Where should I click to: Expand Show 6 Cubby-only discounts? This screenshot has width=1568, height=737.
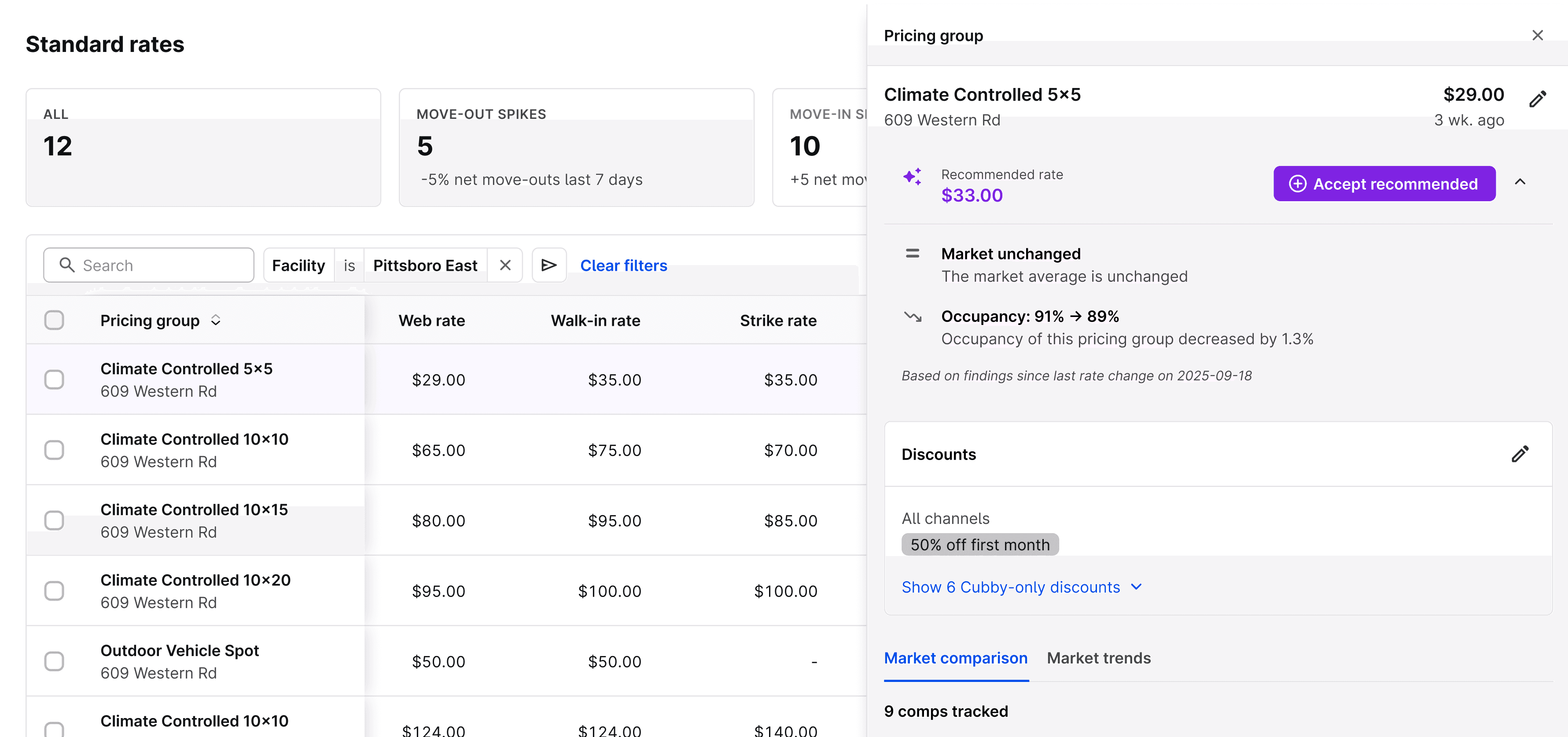click(1021, 587)
